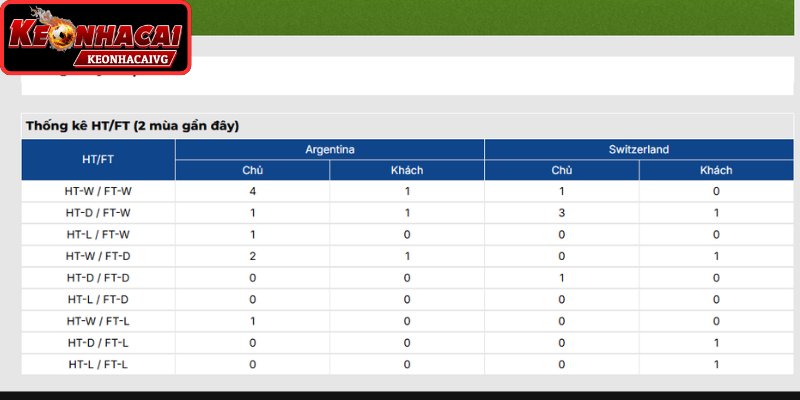Viewport: 800px width, 400px height.
Task: Click Argentina Chủ cell in HT-D / FT-D row
Action: click(x=253, y=278)
